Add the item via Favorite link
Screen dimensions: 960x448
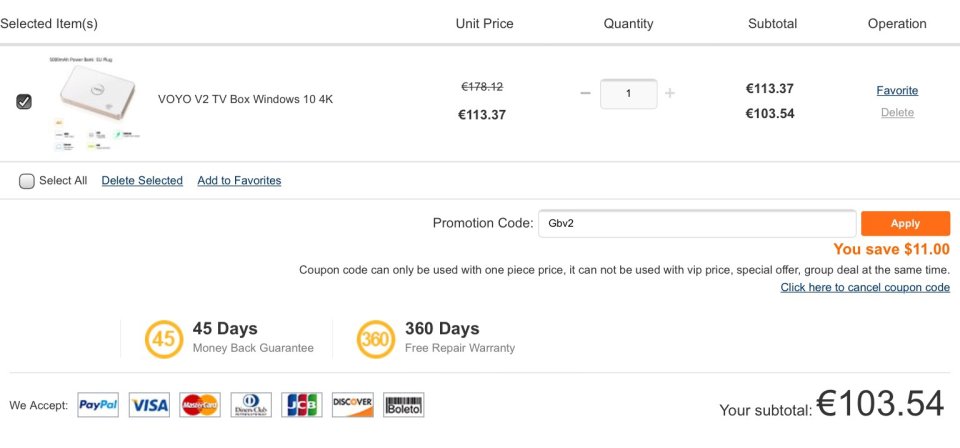[897, 91]
